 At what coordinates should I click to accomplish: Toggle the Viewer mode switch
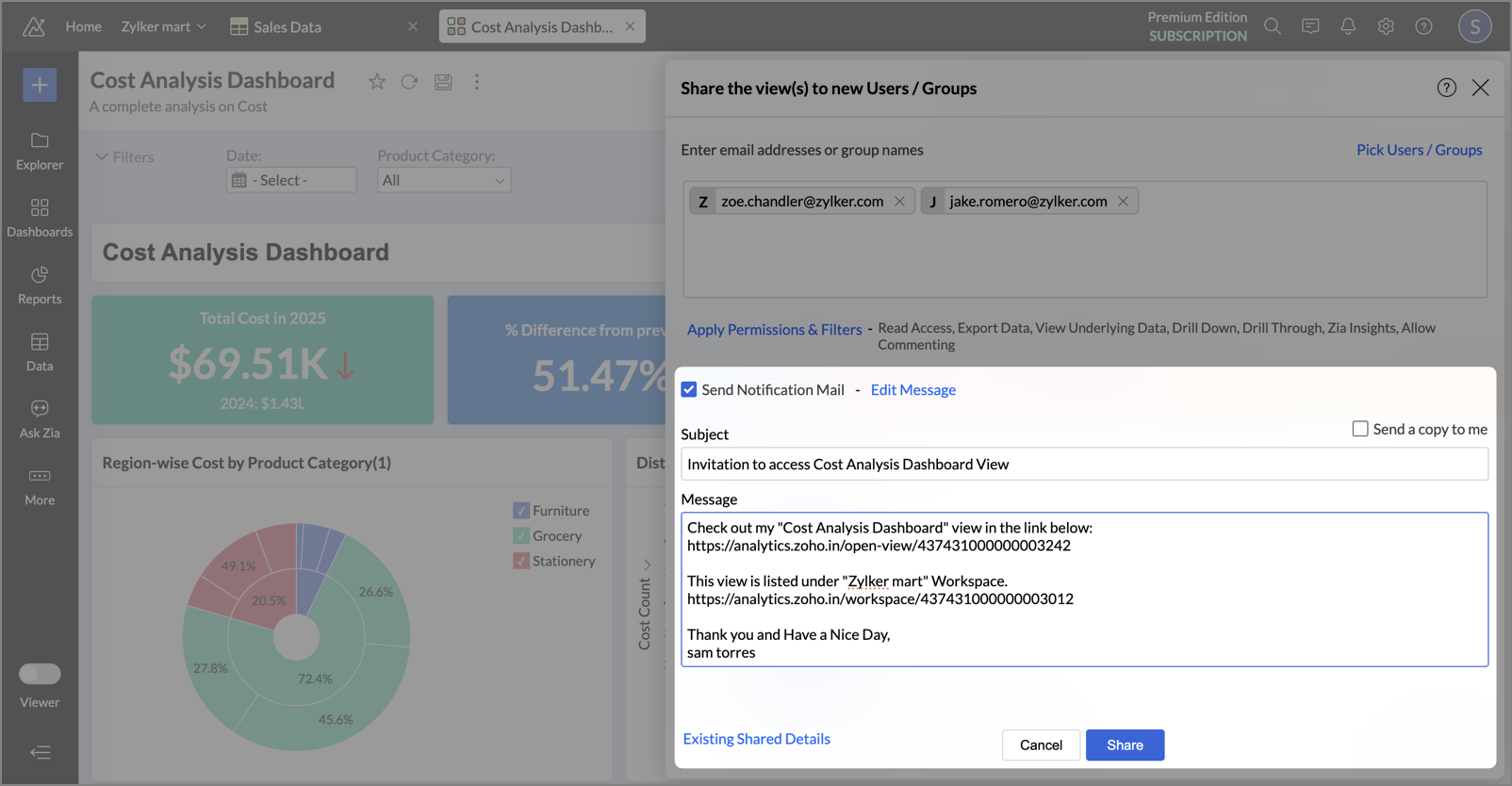pyautogui.click(x=40, y=674)
